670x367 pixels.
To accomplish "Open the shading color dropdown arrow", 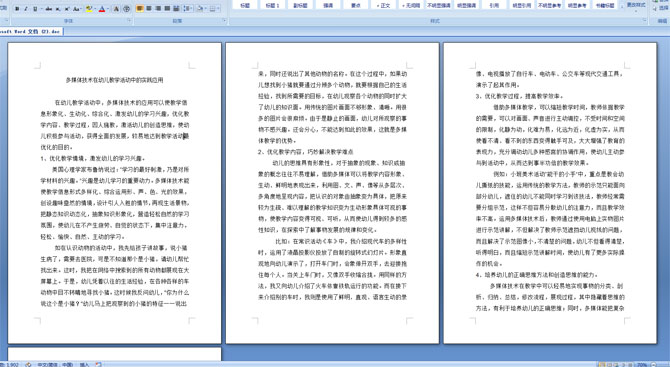I will (x=206, y=9).
